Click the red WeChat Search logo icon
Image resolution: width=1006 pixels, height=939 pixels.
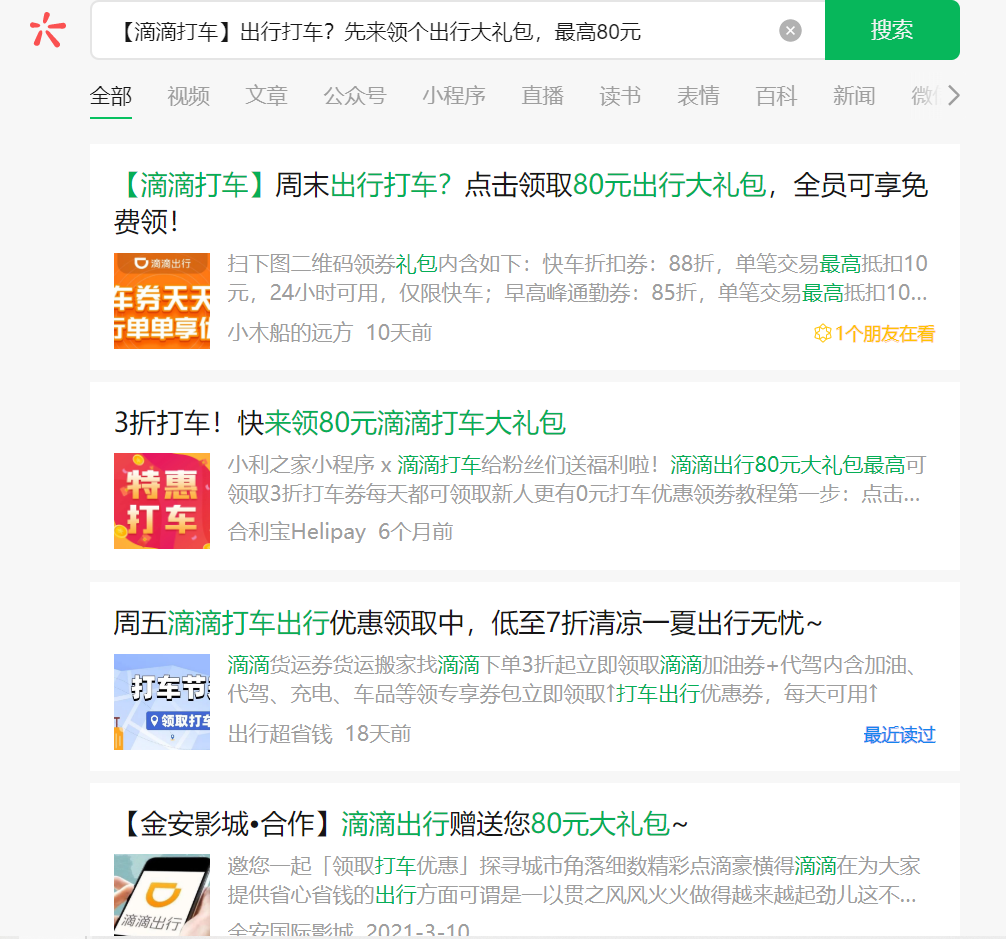[x=47, y=30]
